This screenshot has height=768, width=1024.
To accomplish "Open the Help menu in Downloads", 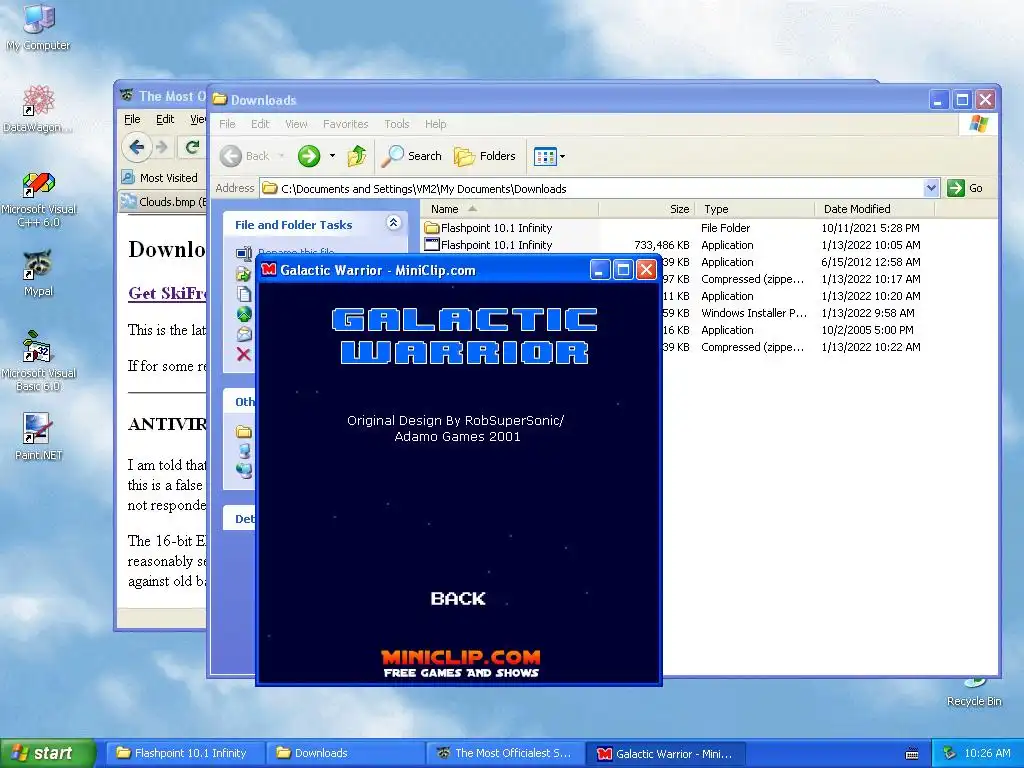I will click(436, 124).
